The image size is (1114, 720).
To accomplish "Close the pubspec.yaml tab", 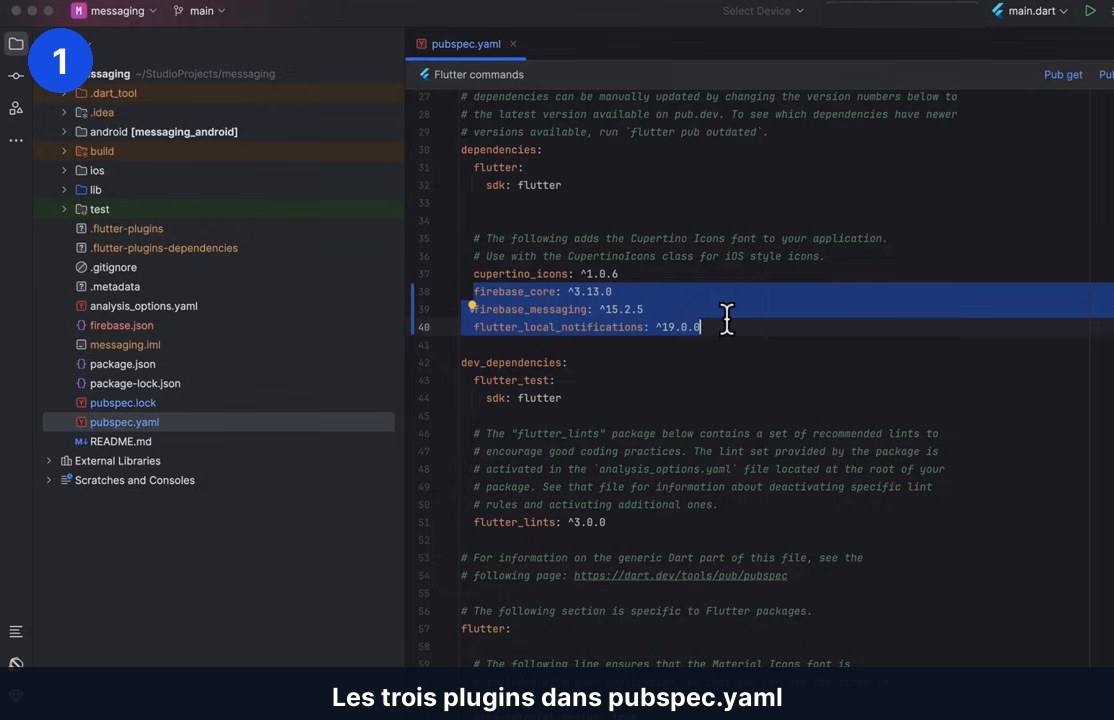I will [x=513, y=44].
